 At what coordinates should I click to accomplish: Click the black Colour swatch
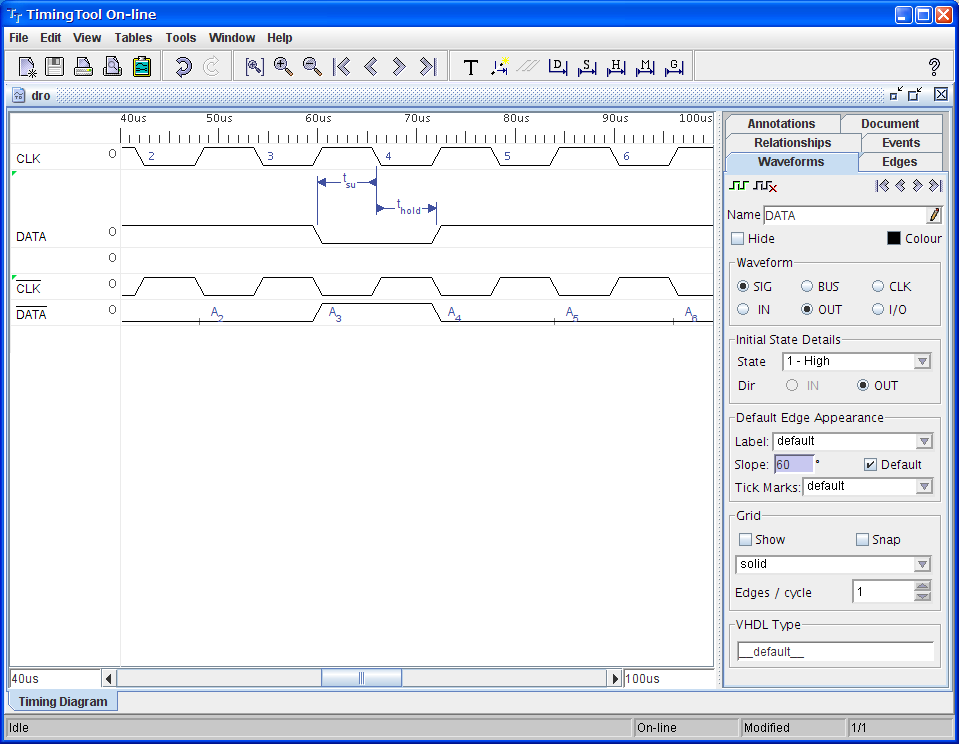[894, 238]
